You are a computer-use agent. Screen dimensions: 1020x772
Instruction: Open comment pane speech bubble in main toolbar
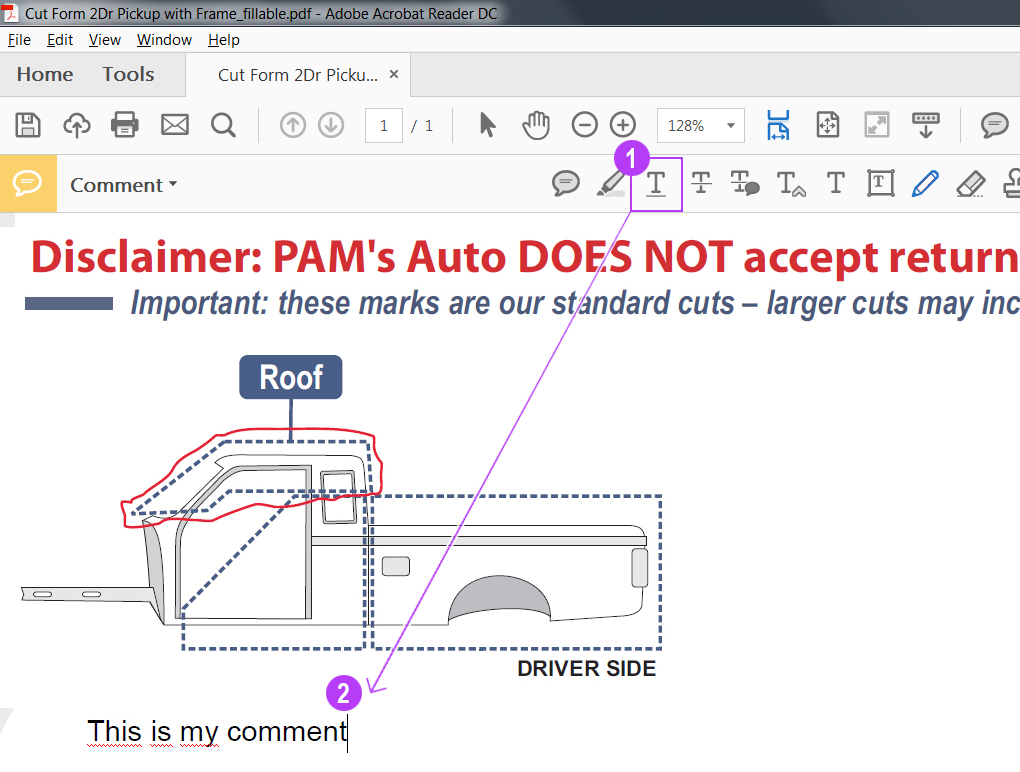pyautogui.click(x=994, y=125)
